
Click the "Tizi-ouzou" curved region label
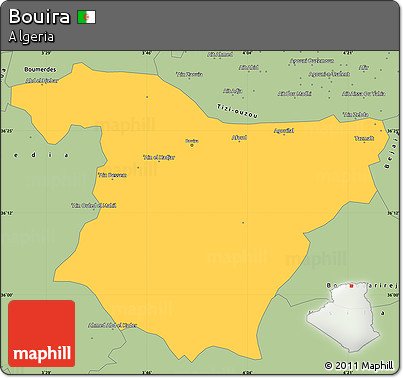237,111
